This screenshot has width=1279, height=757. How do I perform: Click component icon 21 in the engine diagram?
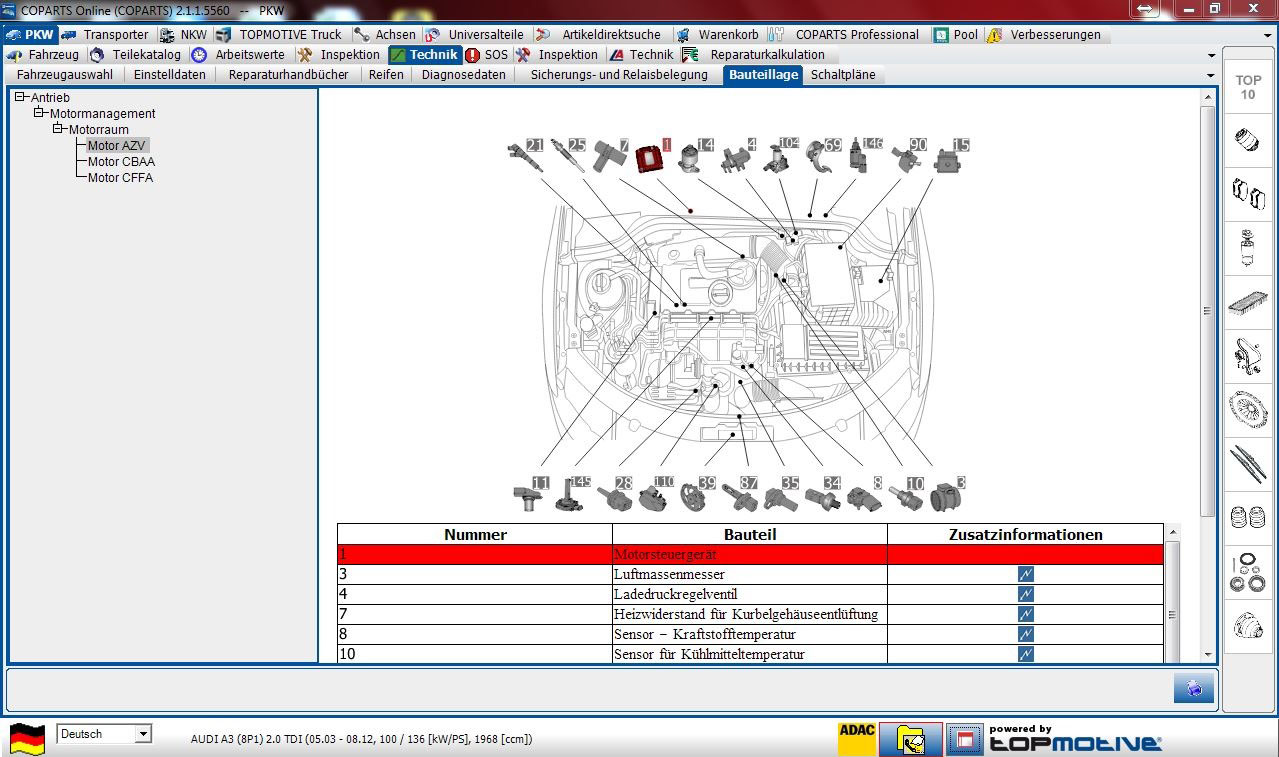[x=525, y=155]
